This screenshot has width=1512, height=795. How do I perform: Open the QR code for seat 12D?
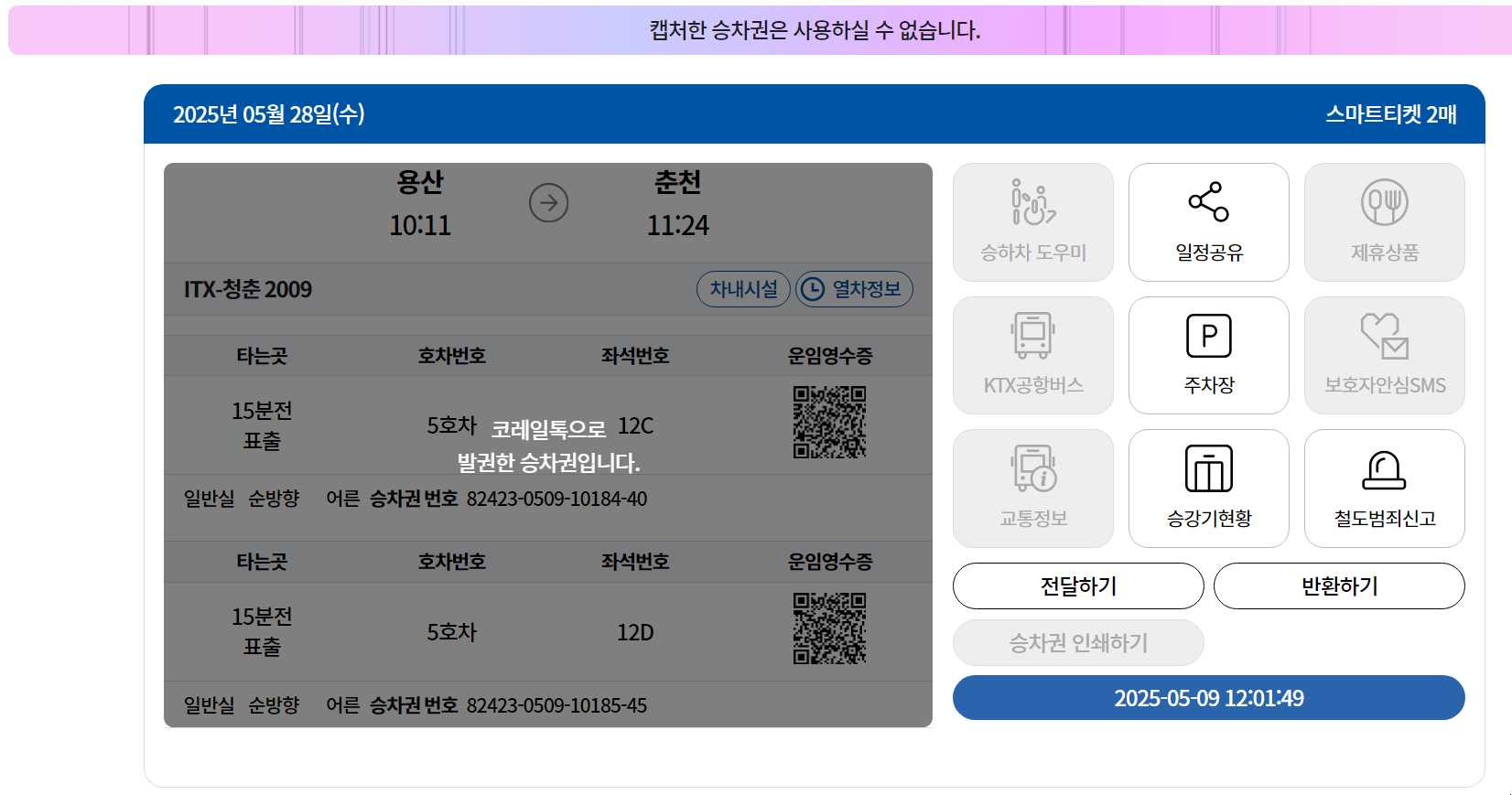pos(829,628)
